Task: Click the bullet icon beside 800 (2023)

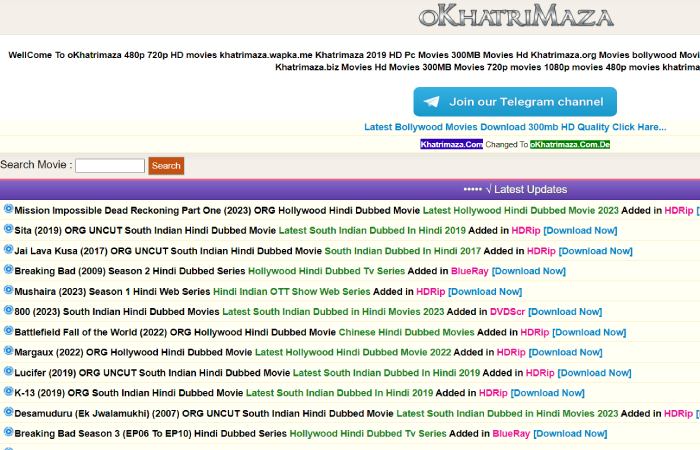Action: [x=8, y=310]
